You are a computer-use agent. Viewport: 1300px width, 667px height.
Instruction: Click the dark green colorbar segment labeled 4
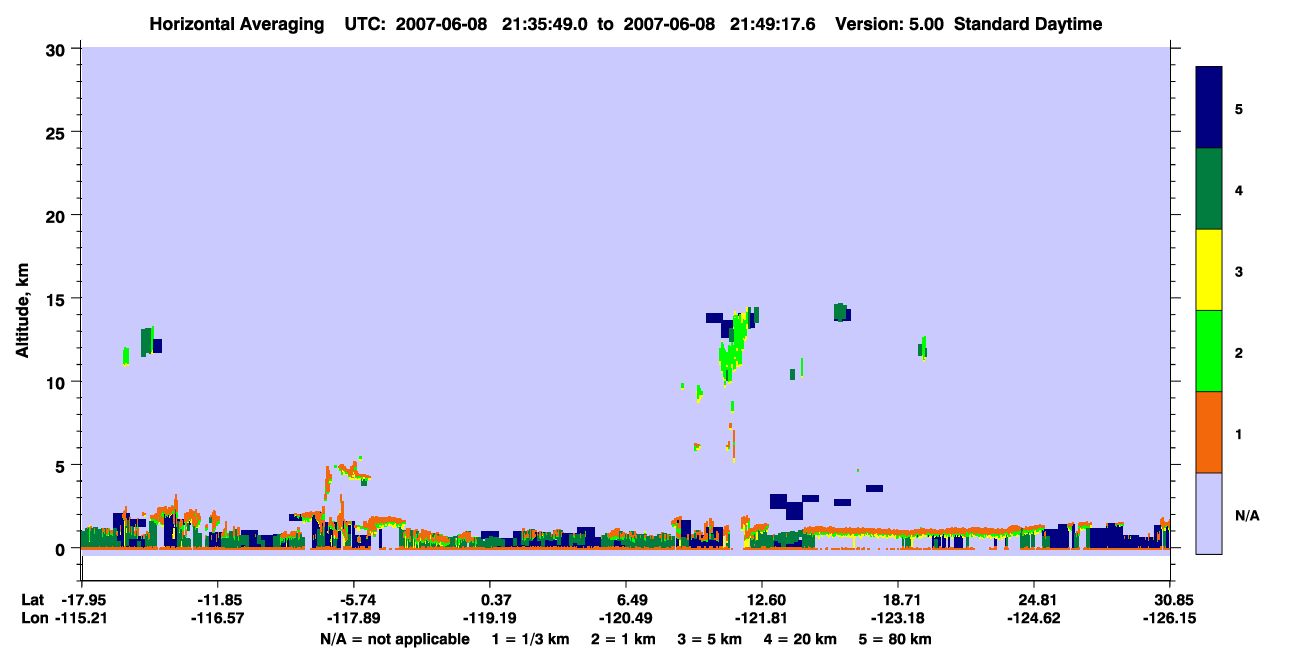tap(1209, 189)
